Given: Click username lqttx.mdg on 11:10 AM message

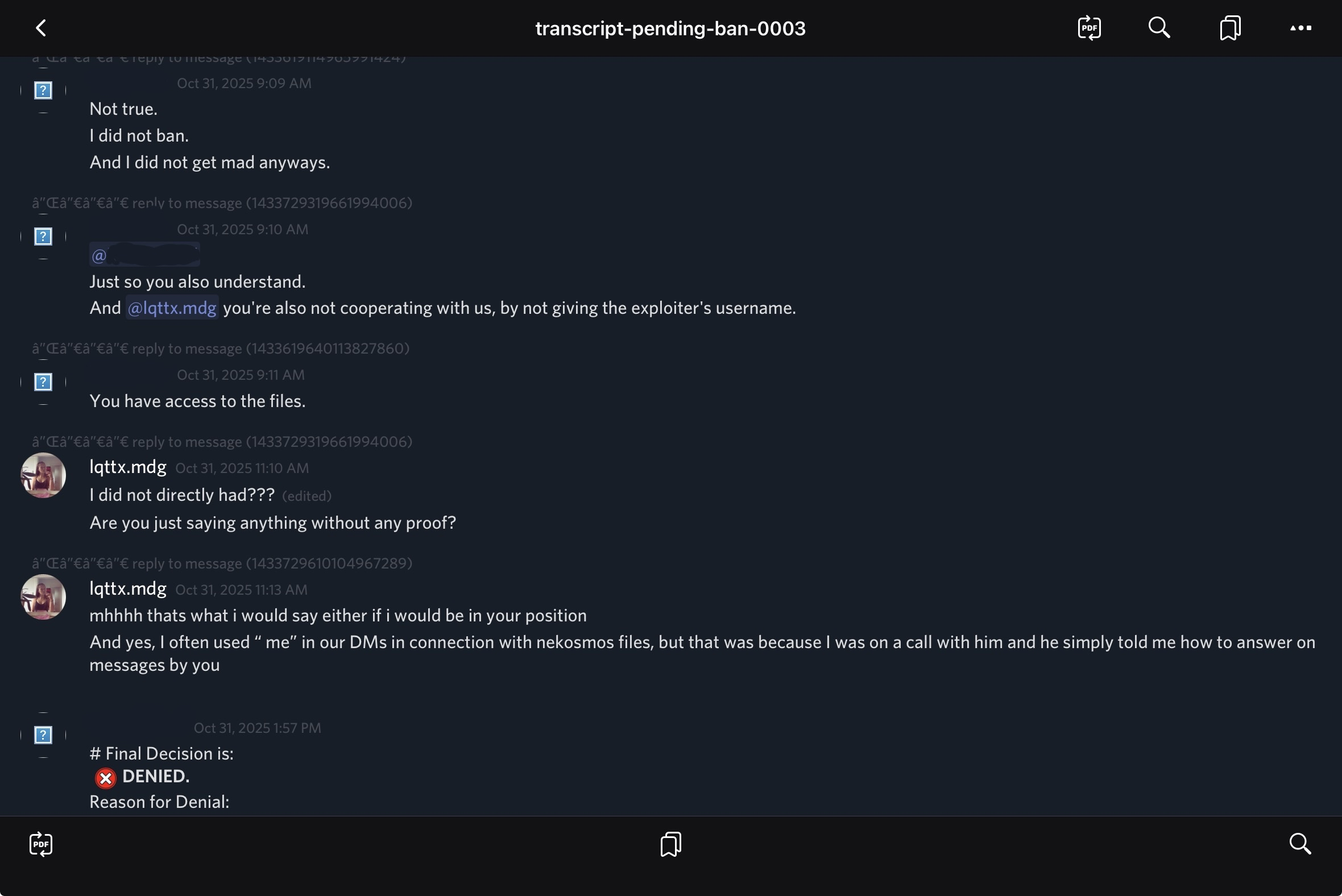Looking at the screenshot, I should [x=128, y=467].
